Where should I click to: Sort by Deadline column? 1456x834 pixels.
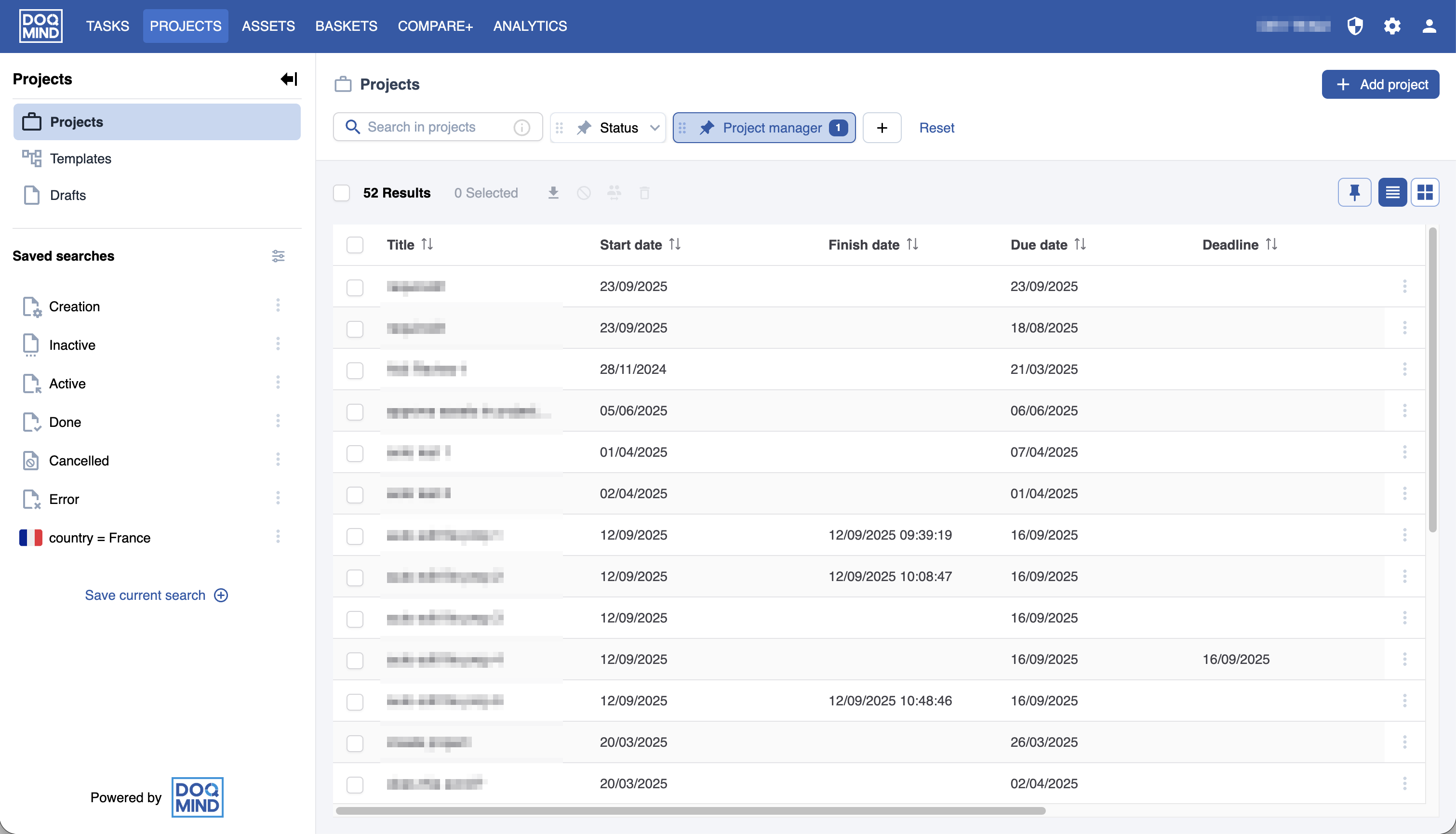tap(1271, 245)
